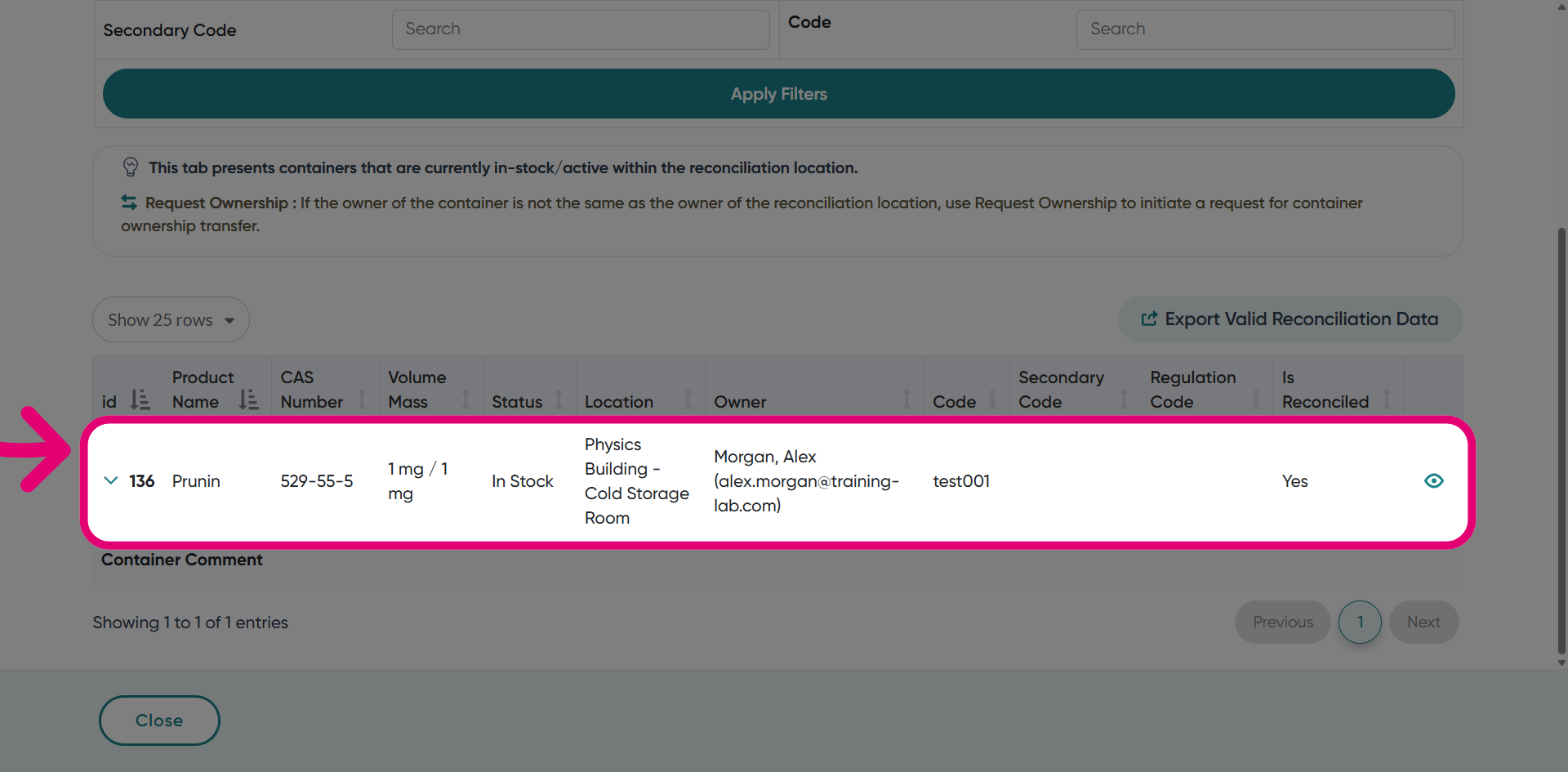Select the Yes reconciled value

[1295, 481]
